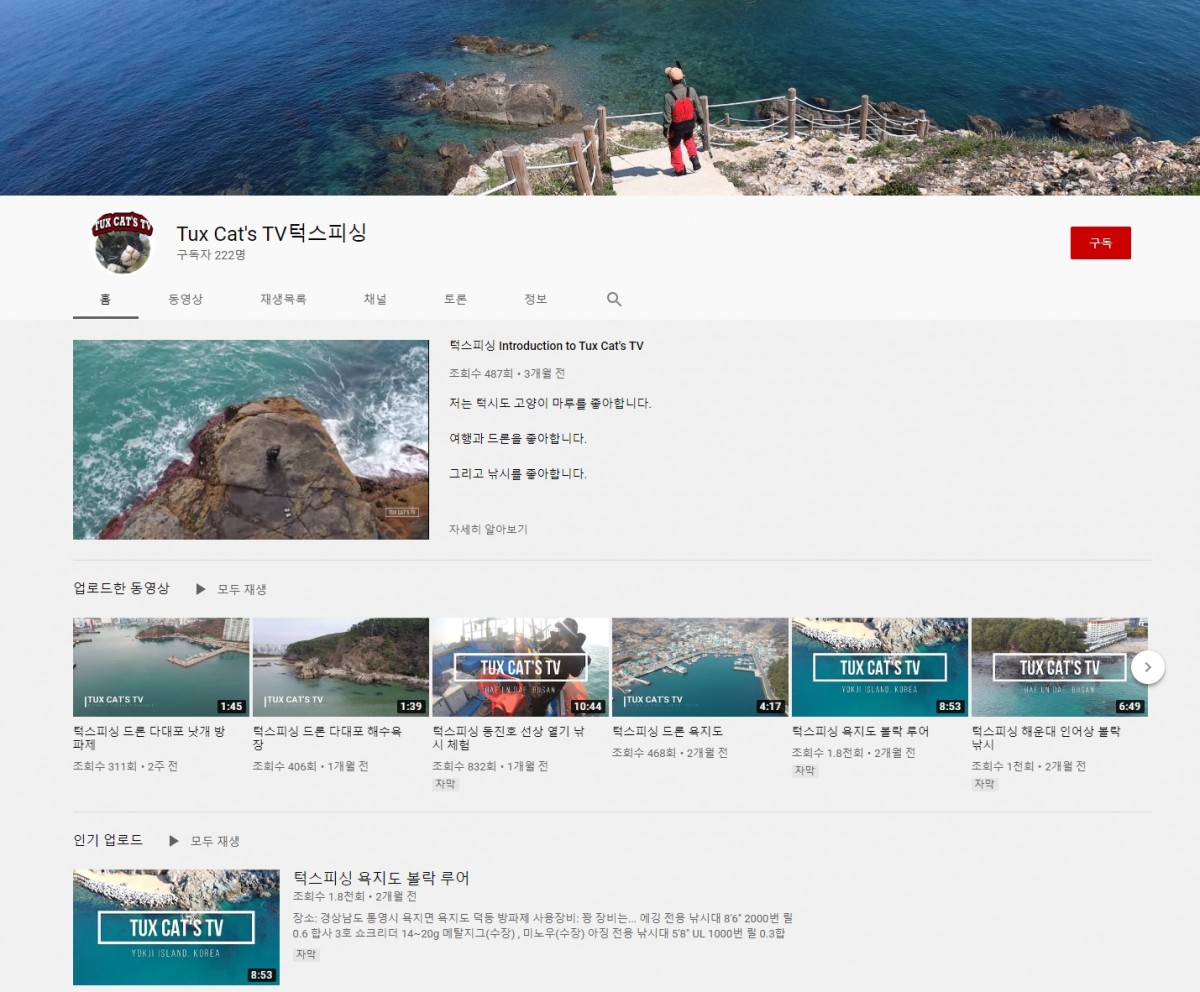Click the featured video title Introduction to Tux Cat's TV
1200x992 pixels.
[x=546, y=346]
